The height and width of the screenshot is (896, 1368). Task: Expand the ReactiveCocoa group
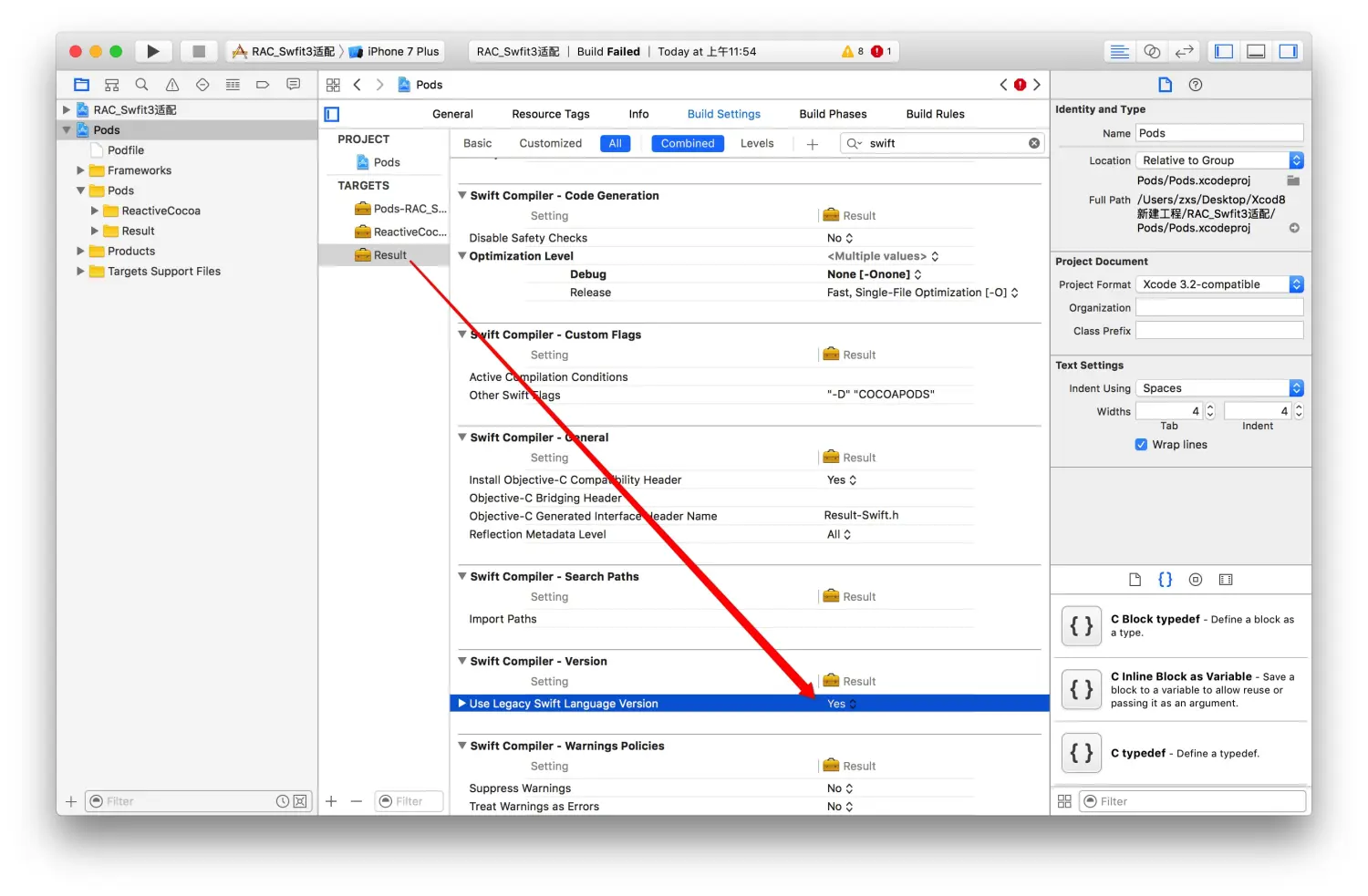[x=95, y=211]
